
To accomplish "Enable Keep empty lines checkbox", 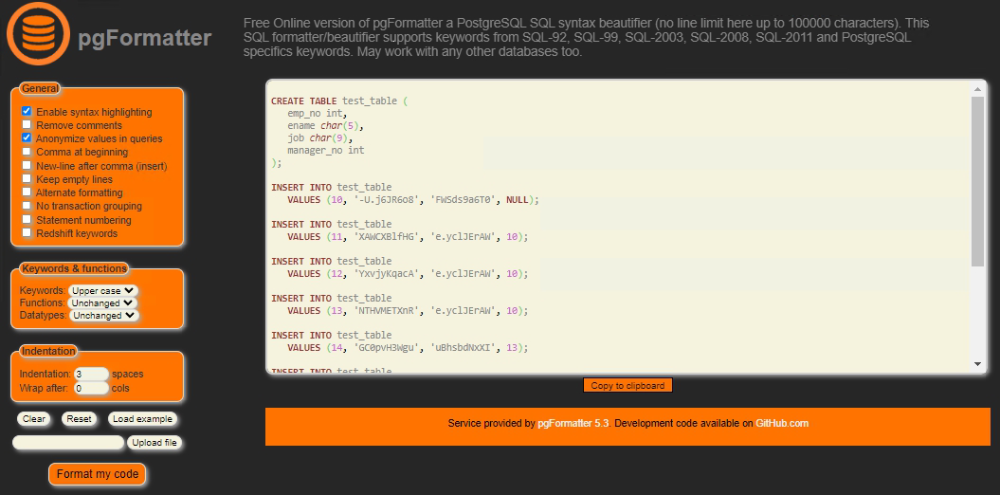I will (x=27, y=179).
